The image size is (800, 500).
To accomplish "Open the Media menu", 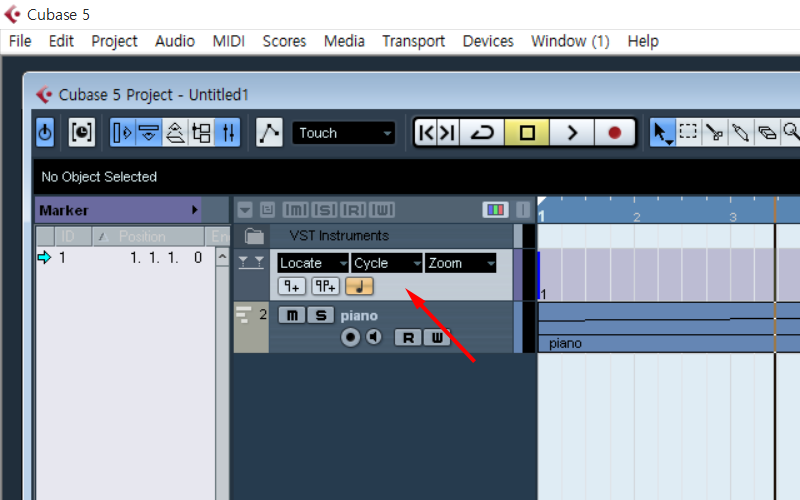I will (344, 41).
